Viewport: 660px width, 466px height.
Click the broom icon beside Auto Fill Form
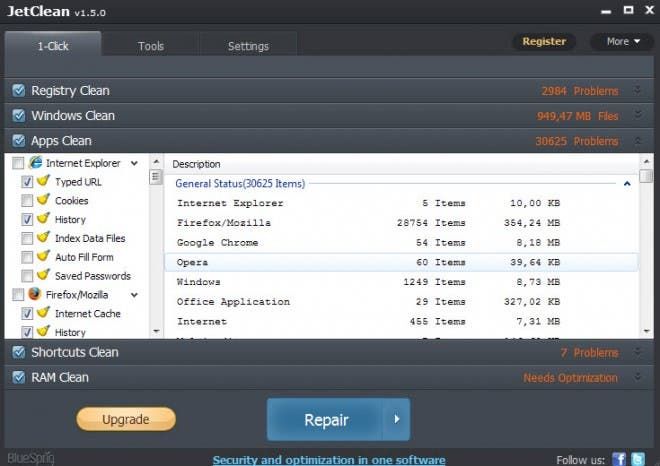[43, 256]
